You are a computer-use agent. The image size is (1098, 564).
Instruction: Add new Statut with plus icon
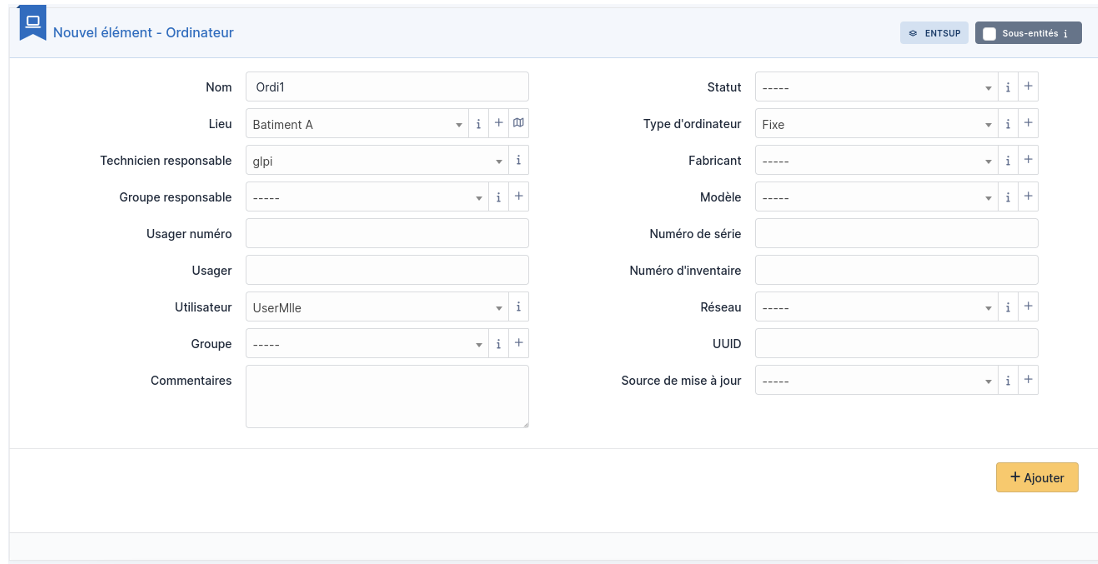(x=1028, y=87)
